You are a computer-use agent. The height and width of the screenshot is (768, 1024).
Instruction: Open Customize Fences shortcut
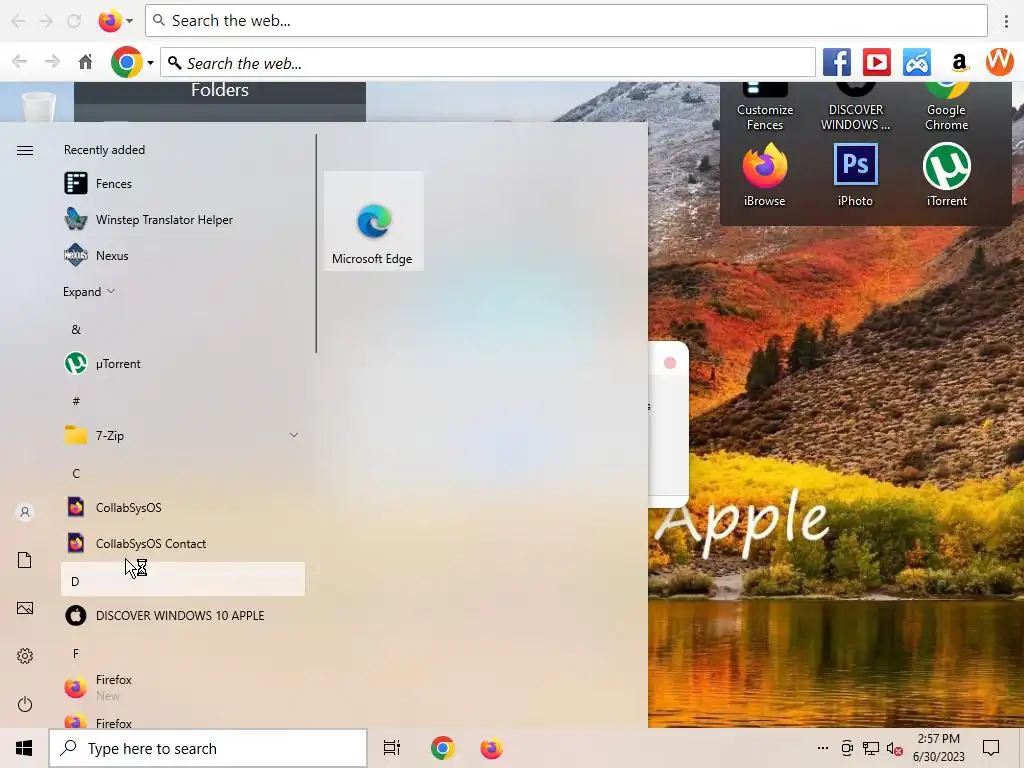[765, 107]
